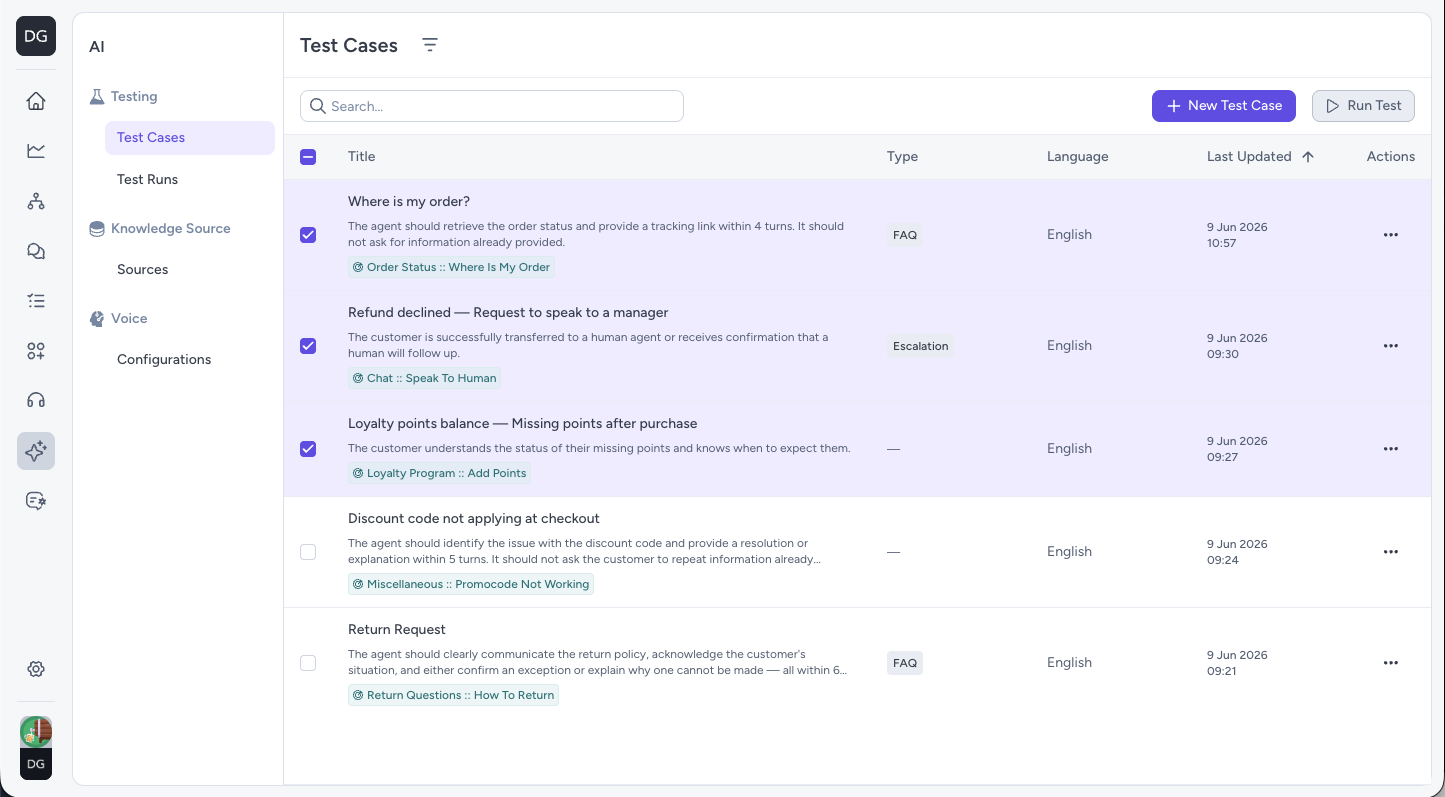The image size is (1445, 797).
Task: Focus the Search input field
Action: (492, 106)
